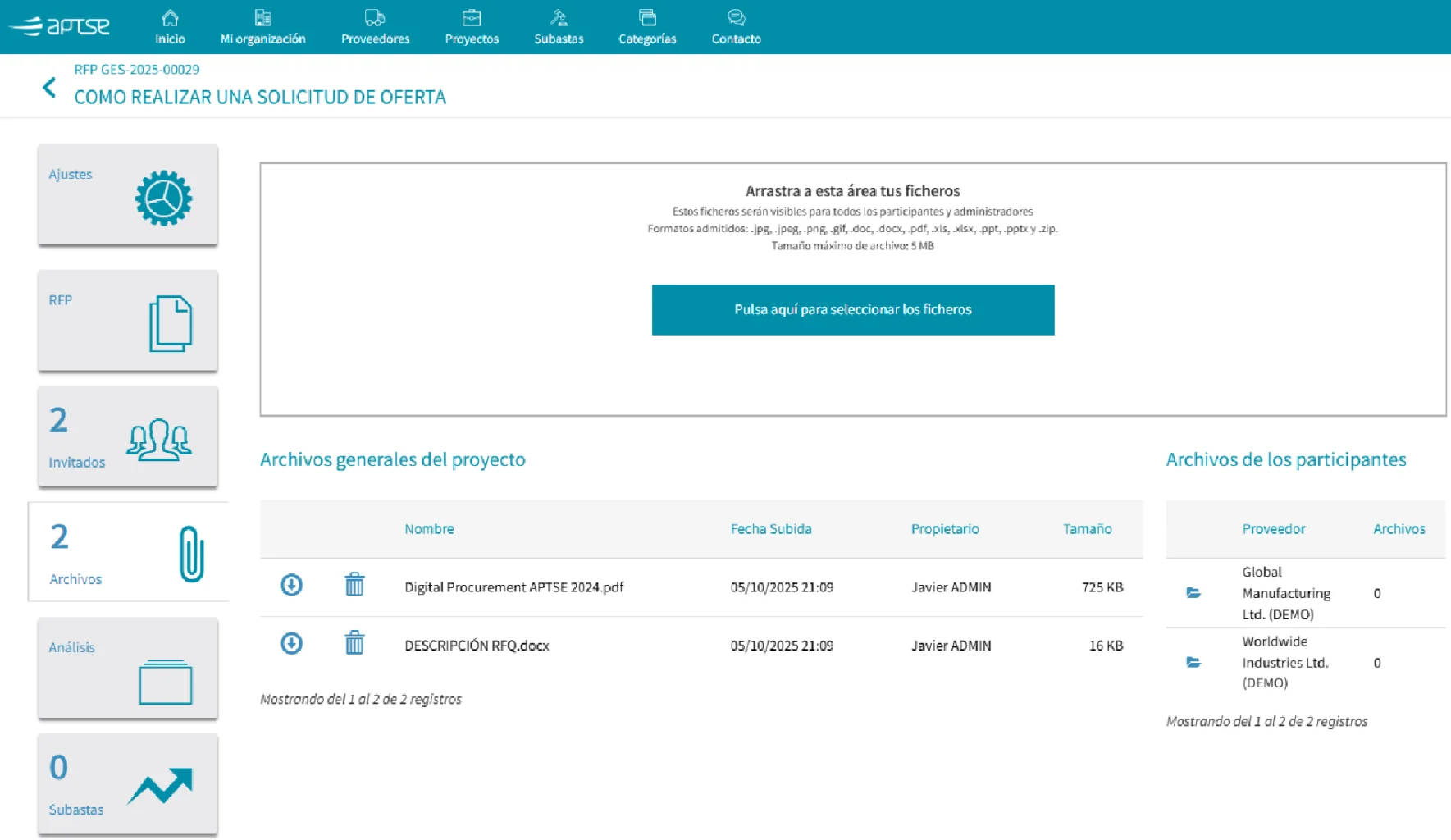Image resolution: width=1451 pixels, height=840 pixels.
Task: Open the Invitados panel showing 2 invitees
Action: point(127,437)
